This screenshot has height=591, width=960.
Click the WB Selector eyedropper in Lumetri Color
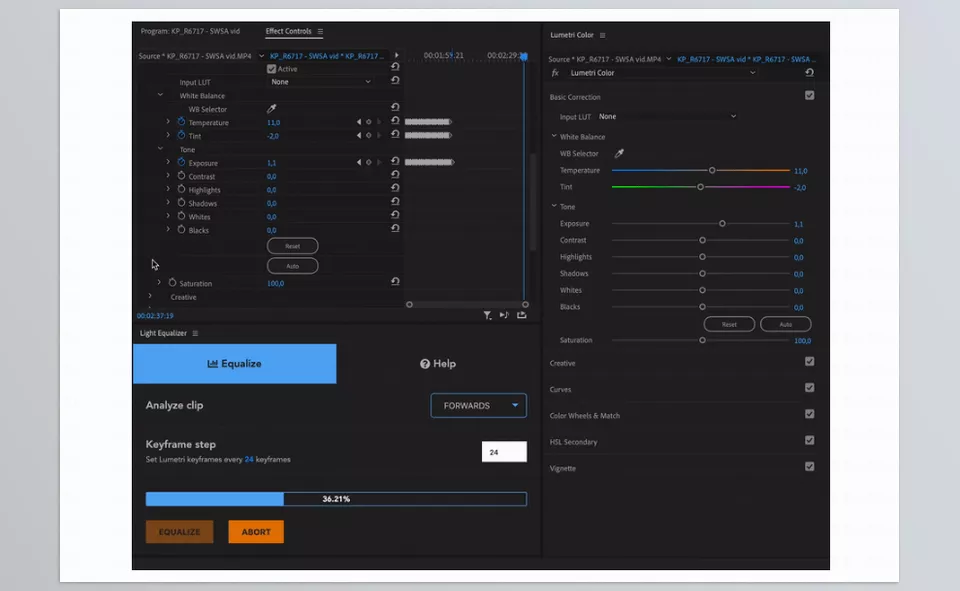pos(619,153)
